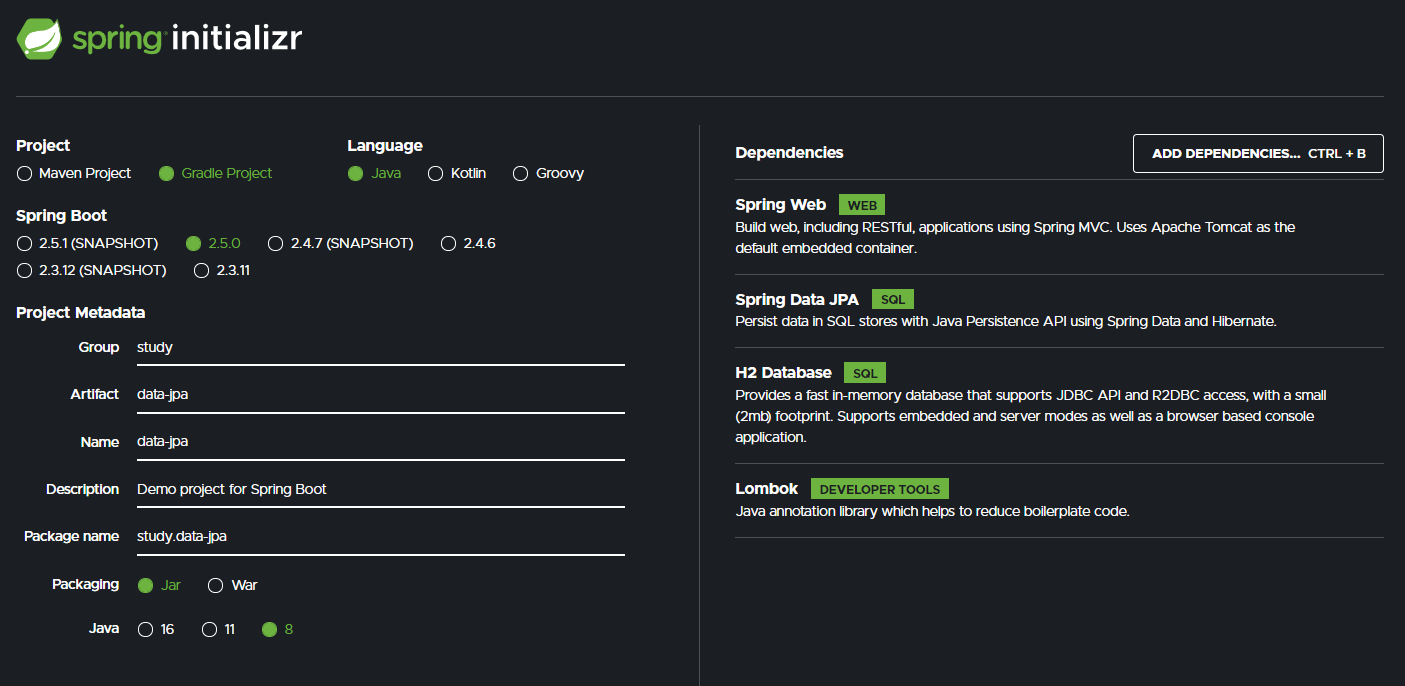This screenshot has width=1405, height=686.
Task: Click the Group input field
Action: click(x=381, y=348)
